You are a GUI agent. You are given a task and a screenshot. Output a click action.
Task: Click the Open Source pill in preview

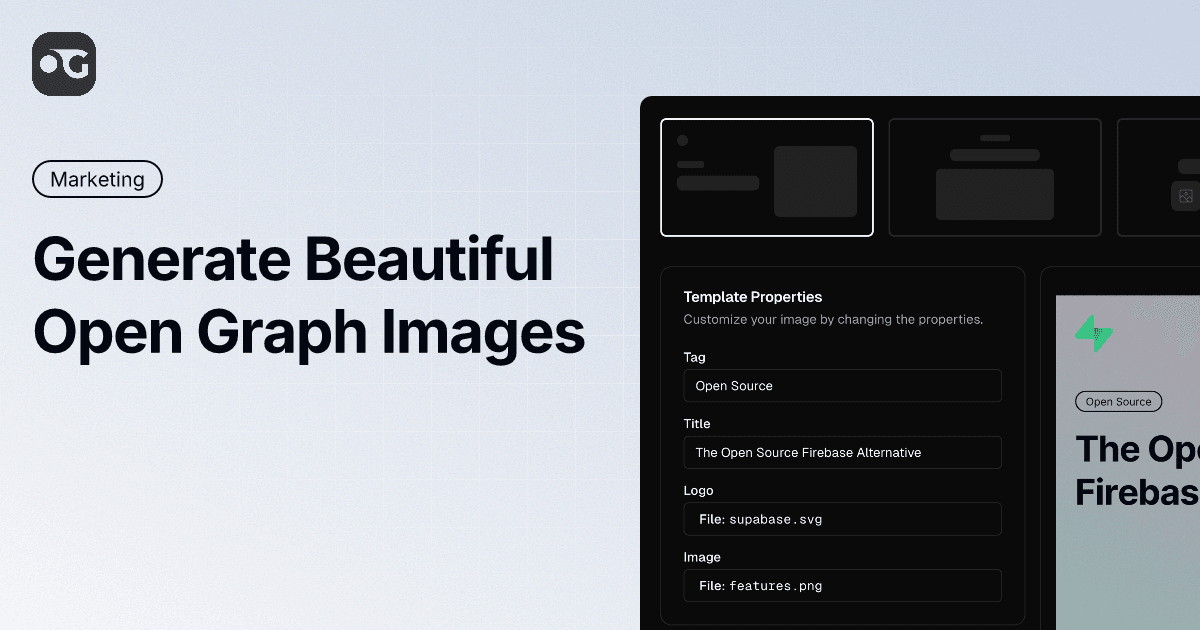(x=1118, y=402)
